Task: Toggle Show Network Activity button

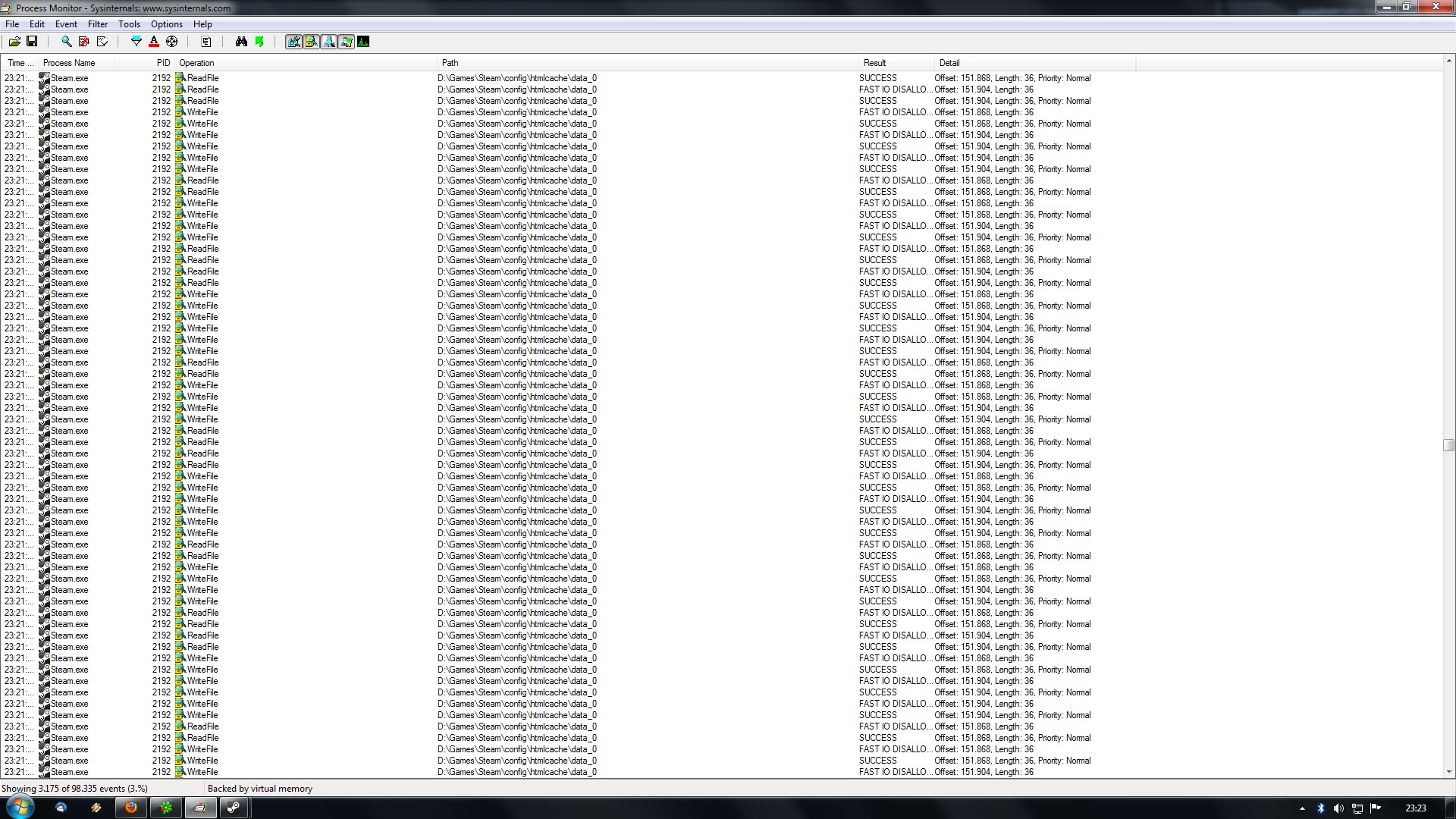Action: (x=328, y=42)
